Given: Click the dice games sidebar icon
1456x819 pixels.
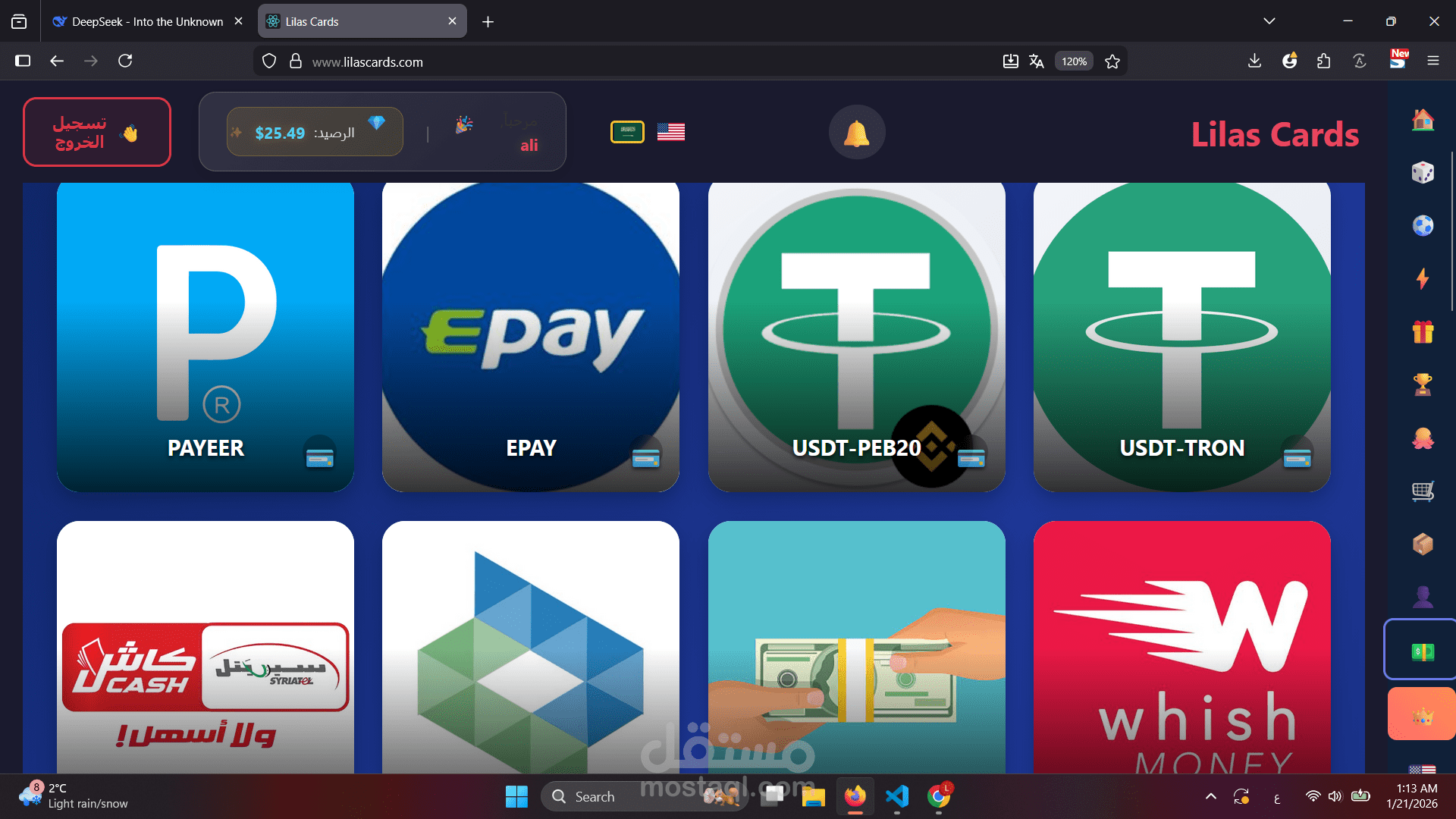Looking at the screenshot, I should (1423, 173).
